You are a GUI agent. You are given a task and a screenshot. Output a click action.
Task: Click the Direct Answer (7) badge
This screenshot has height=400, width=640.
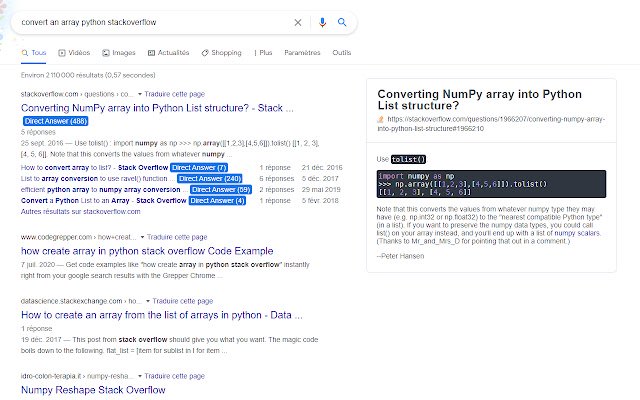pyautogui.click(x=199, y=168)
